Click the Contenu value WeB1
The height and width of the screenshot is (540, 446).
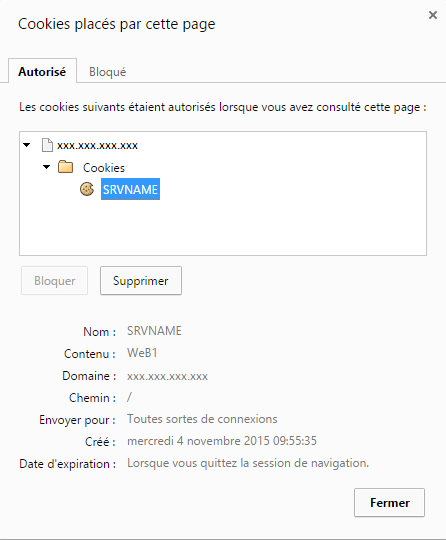click(142, 353)
